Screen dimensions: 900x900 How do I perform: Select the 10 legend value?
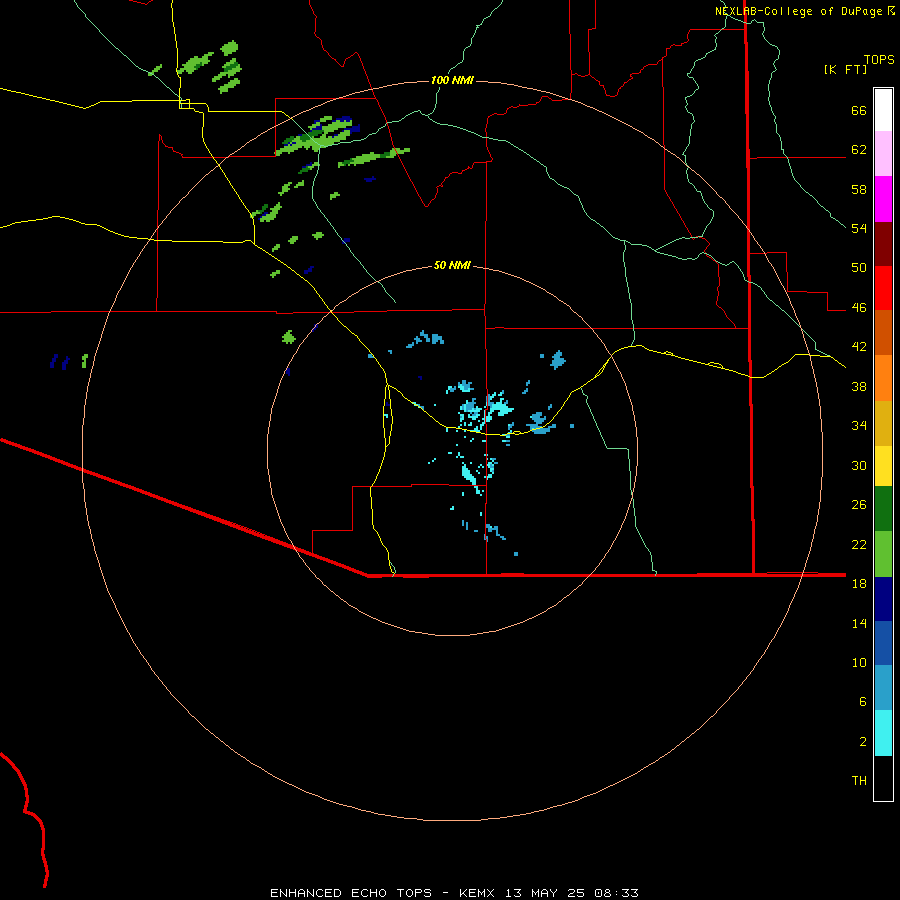tap(859, 662)
